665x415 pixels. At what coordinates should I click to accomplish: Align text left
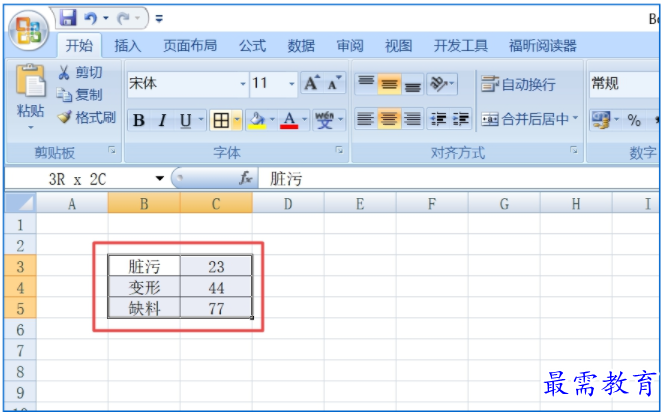(x=365, y=119)
